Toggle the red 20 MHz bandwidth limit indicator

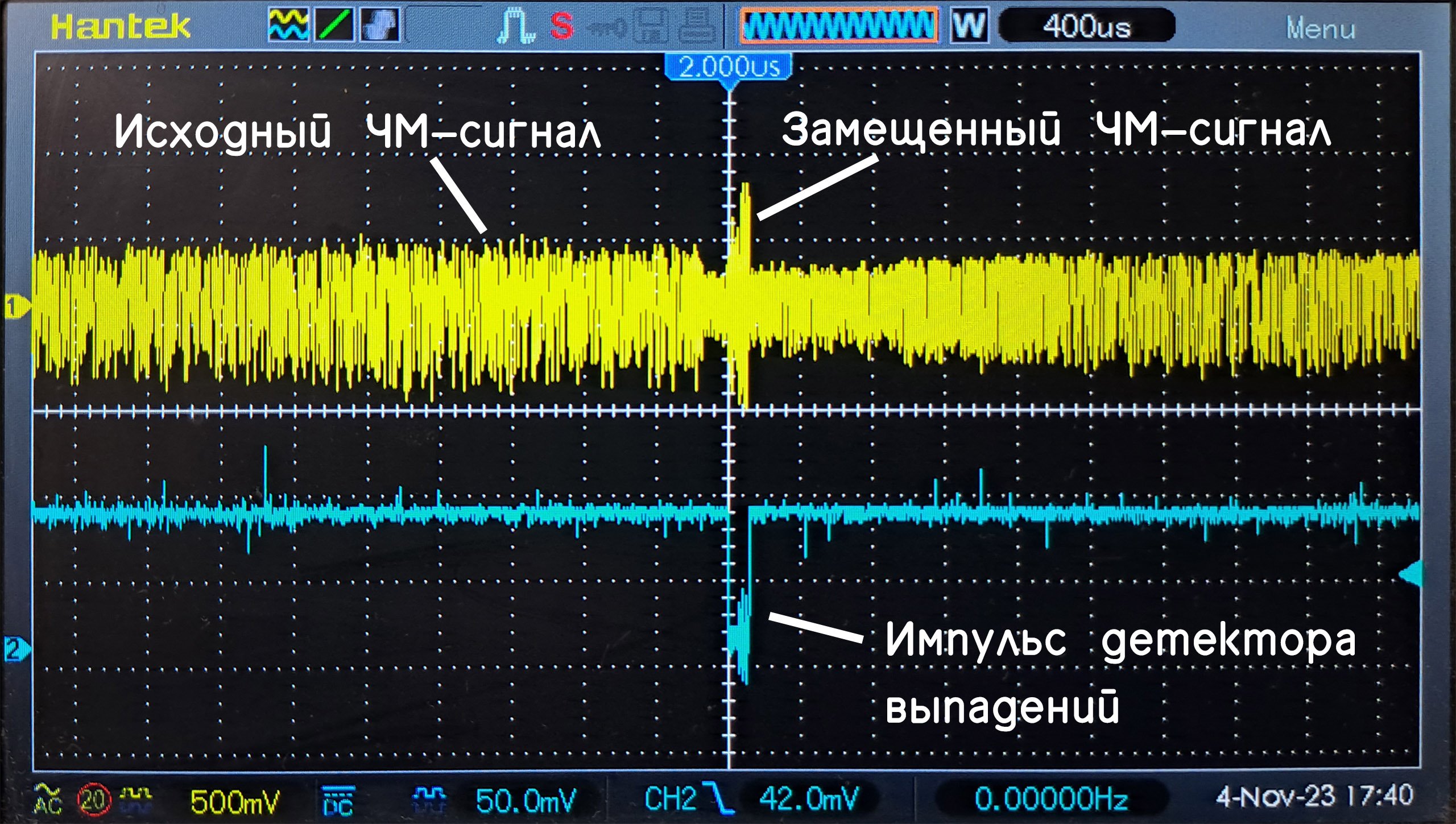click(x=93, y=800)
